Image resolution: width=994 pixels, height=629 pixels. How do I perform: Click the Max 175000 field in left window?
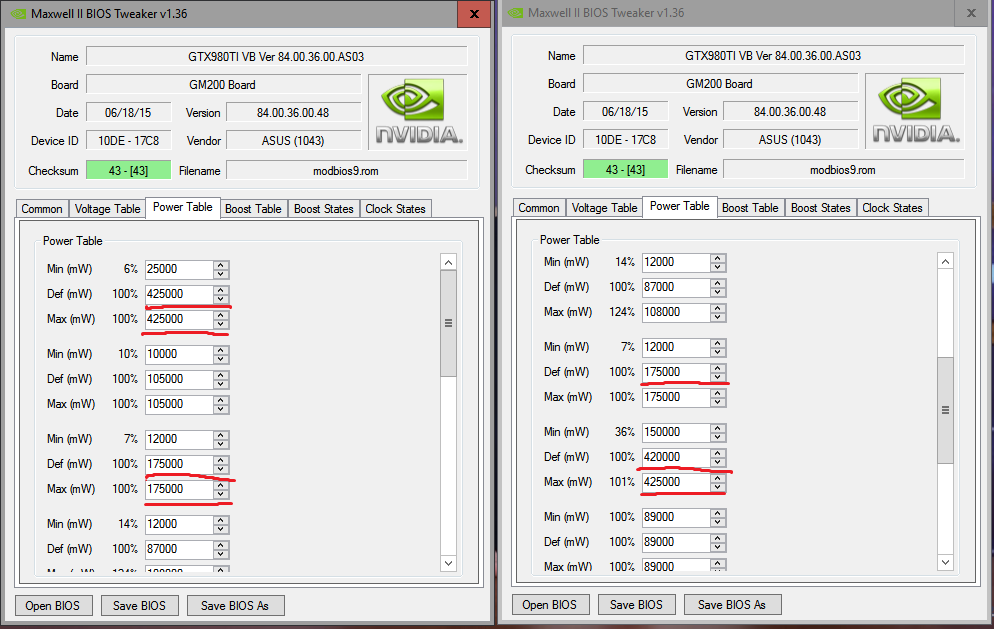tap(179, 489)
